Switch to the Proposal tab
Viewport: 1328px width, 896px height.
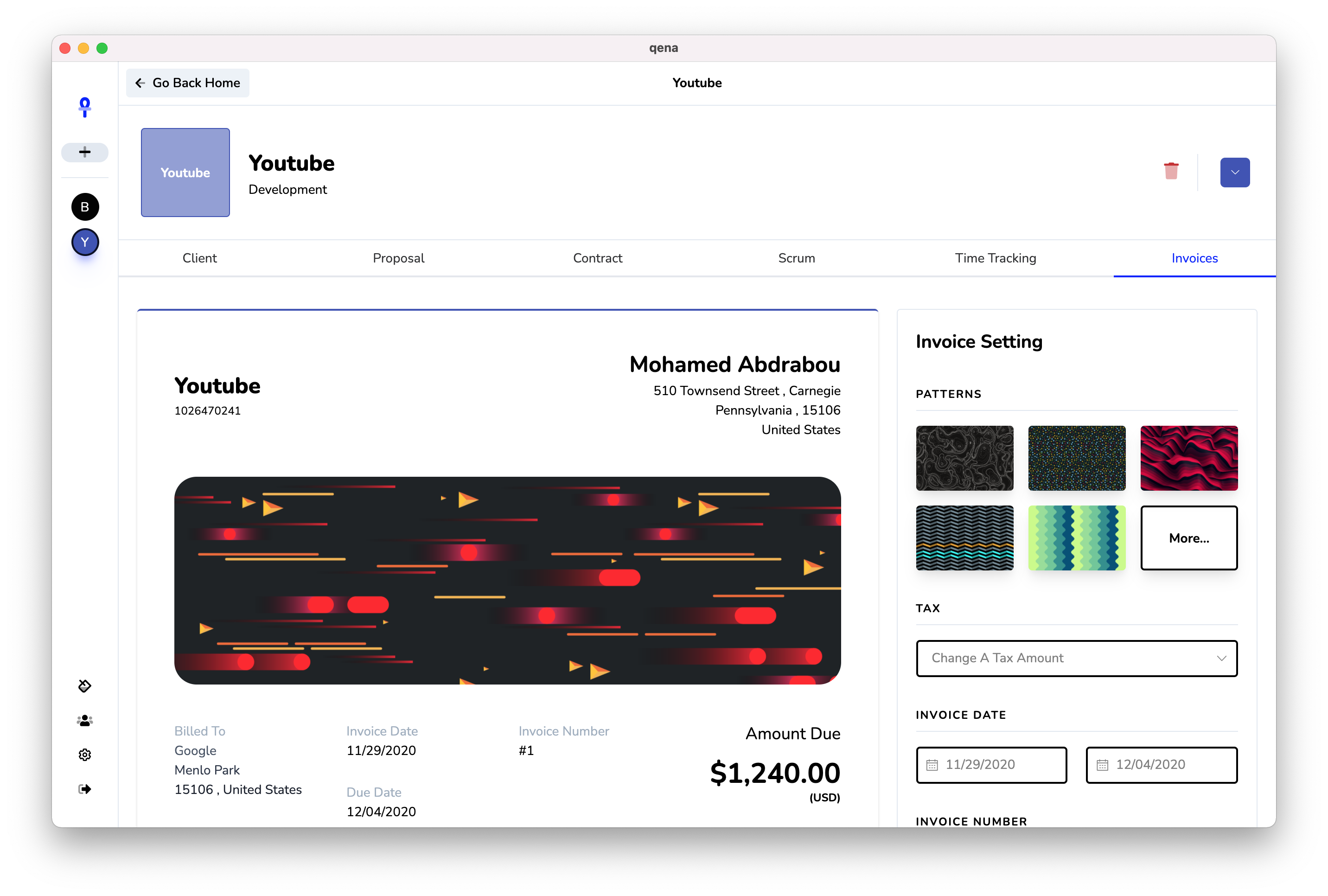click(398, 258)
